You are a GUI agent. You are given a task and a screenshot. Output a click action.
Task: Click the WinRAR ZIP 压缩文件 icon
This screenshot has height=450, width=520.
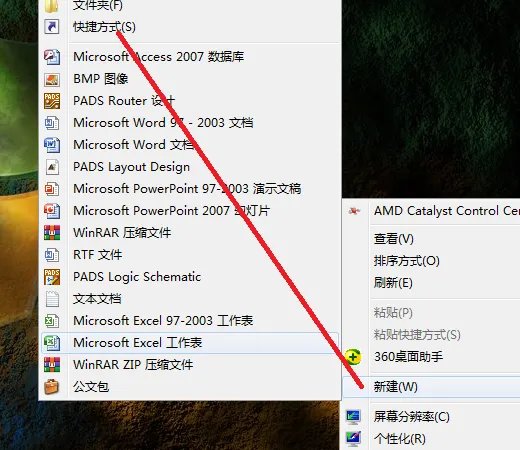point(52,365)
